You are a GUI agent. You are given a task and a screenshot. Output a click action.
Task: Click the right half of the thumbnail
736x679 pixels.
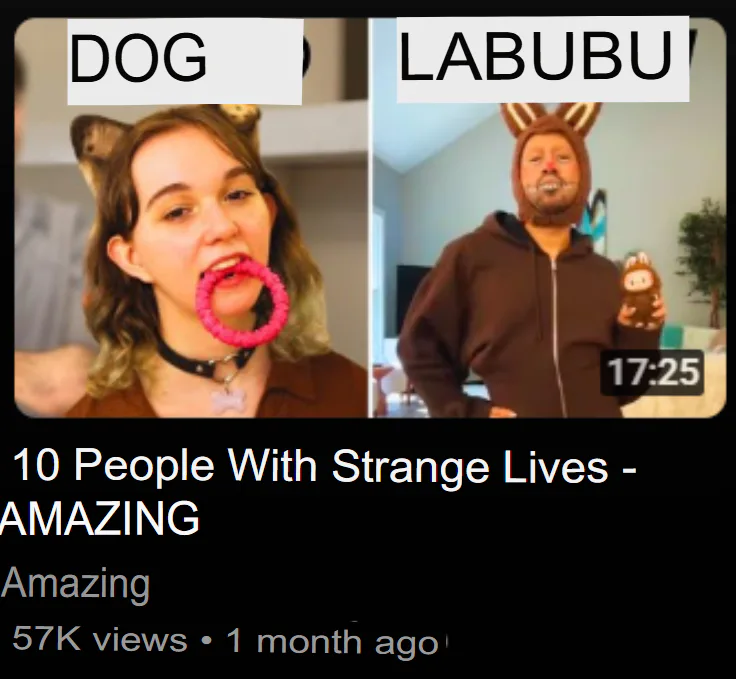click(550, 218)
